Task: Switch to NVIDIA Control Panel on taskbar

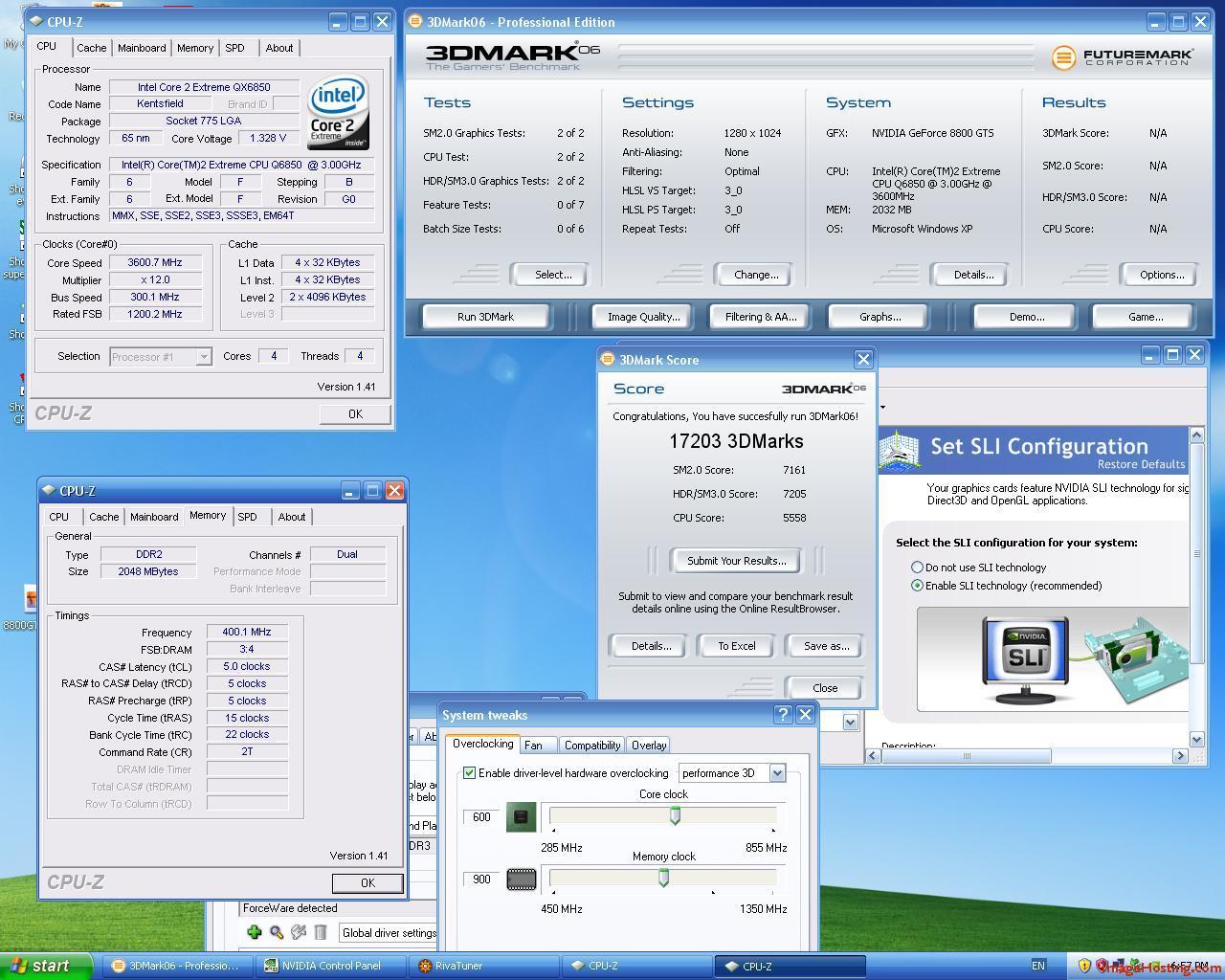Action: (332, 966)
